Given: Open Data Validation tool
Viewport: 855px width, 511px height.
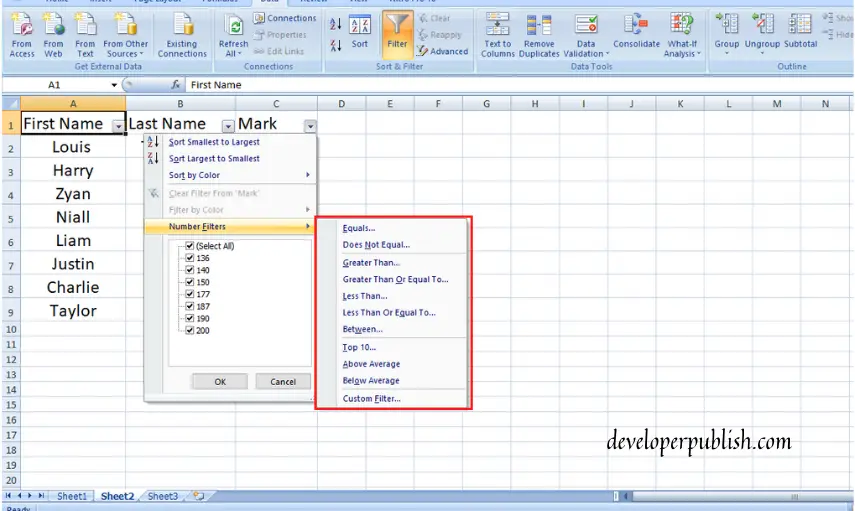Looking at the screenshot, I should pos(586,35).
